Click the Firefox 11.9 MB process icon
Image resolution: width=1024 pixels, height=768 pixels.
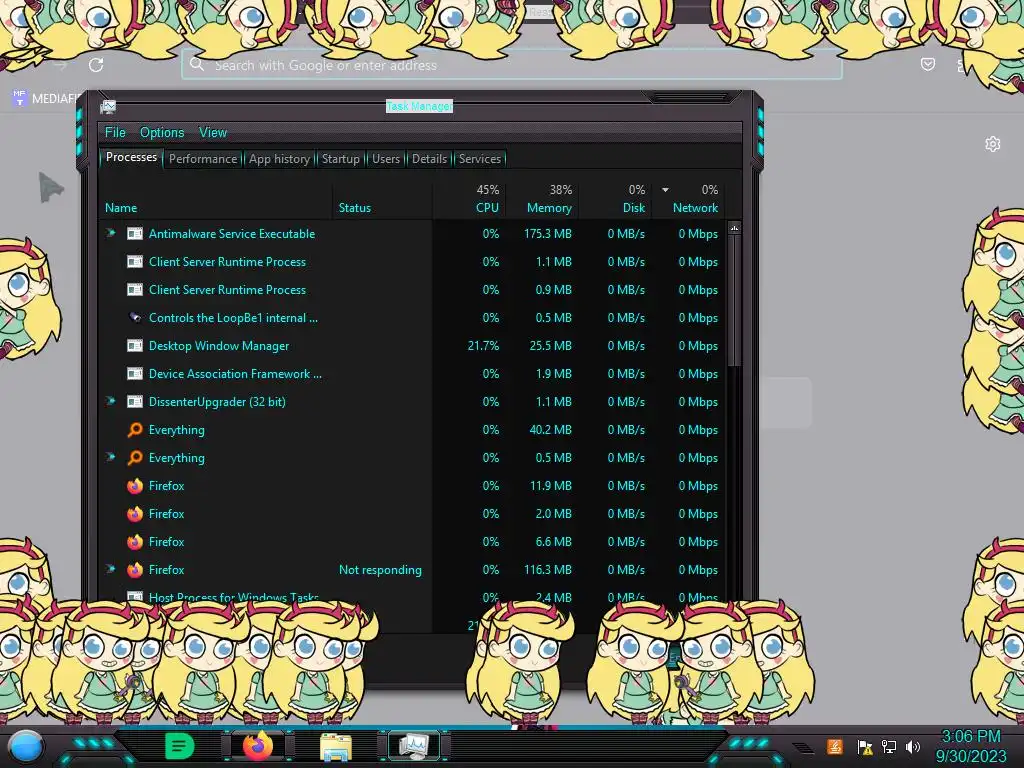click(135, 485)
